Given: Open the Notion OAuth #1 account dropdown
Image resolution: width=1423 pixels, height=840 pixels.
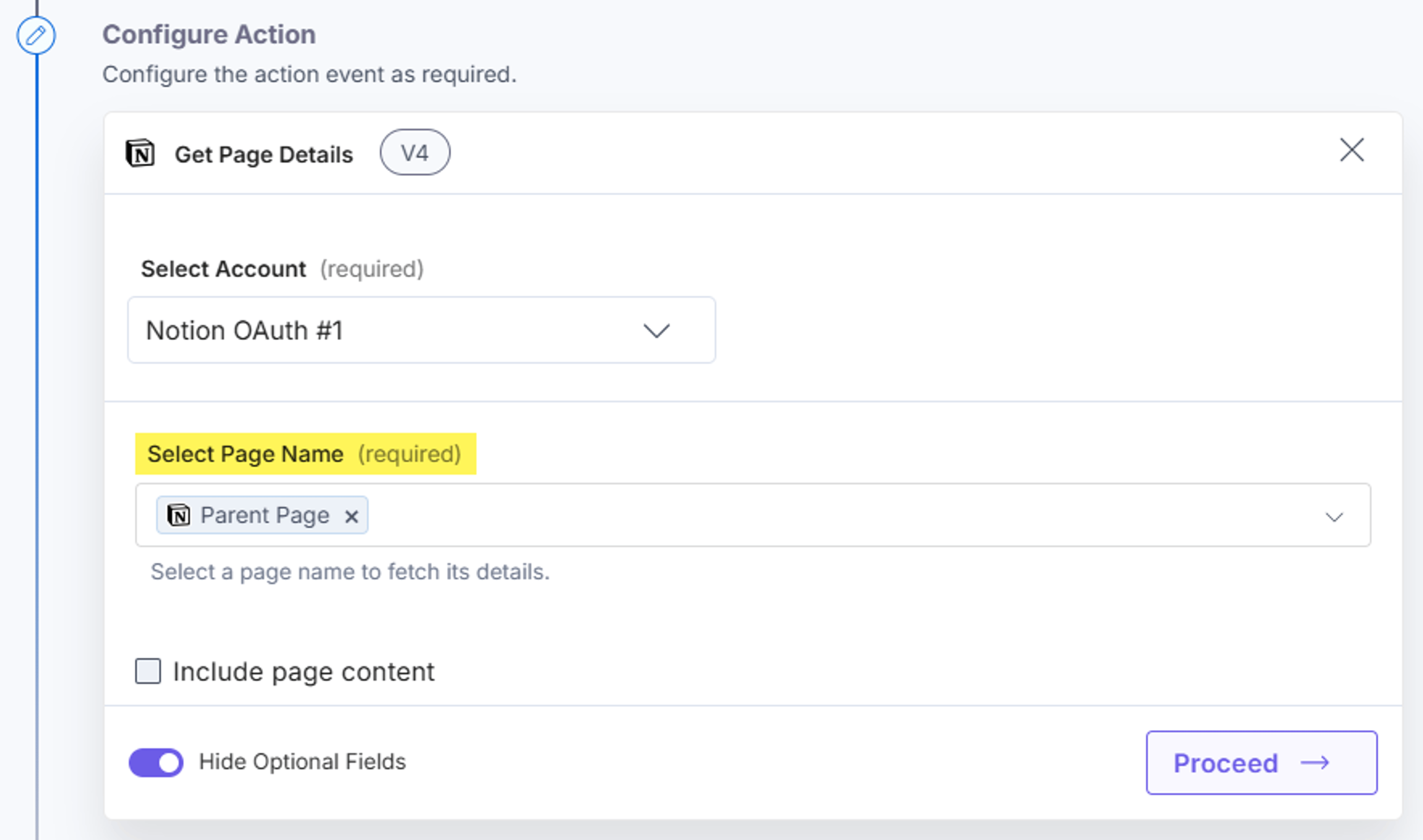Looking at the screenshot, I should click(x=422, y=330).
